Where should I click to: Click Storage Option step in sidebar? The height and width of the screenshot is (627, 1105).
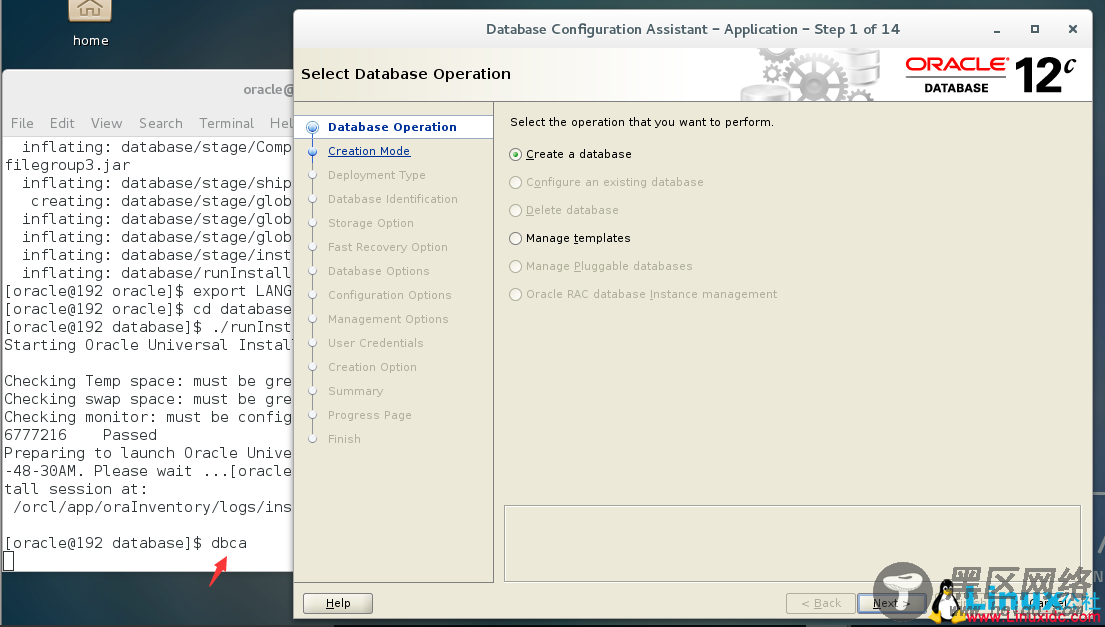click(x=371, y=223)
